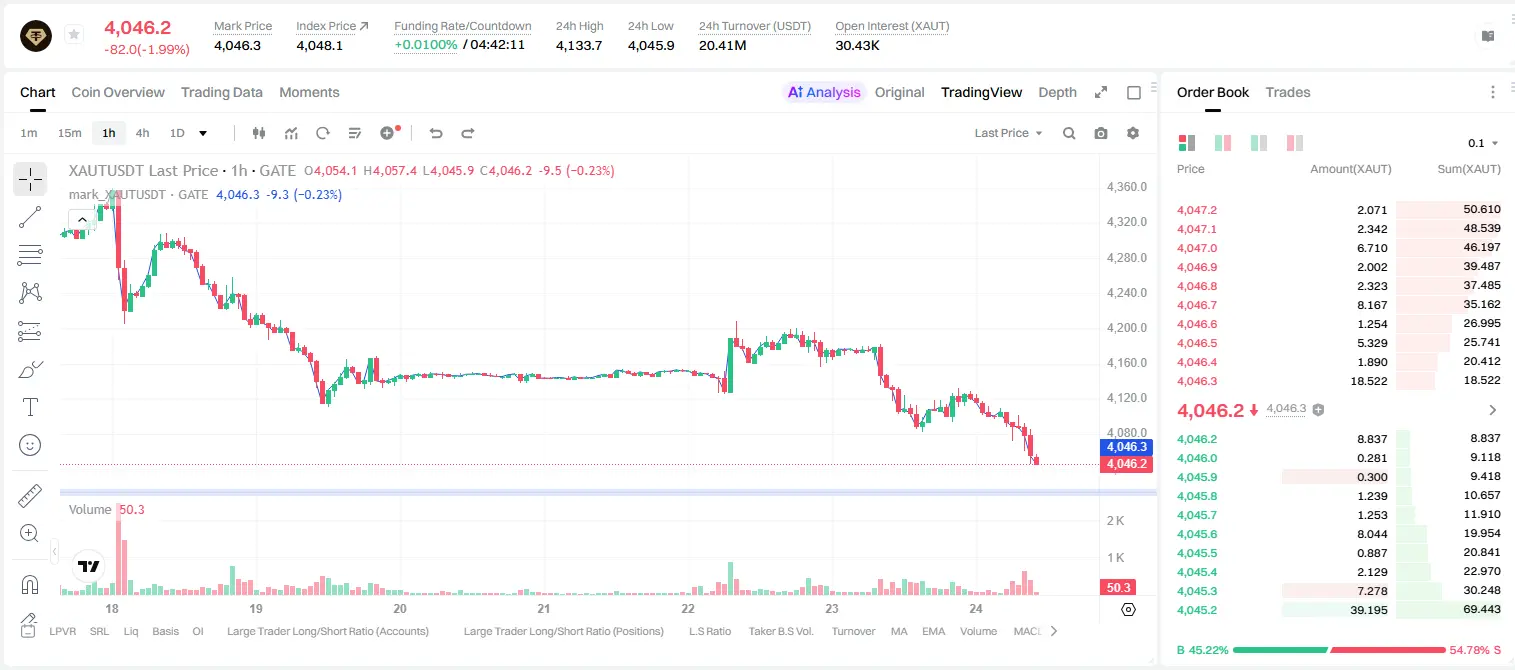Open the 0.1 price grouping dropdown
The width and height of the screenshot is (1515, 670).
(1483, 143)
